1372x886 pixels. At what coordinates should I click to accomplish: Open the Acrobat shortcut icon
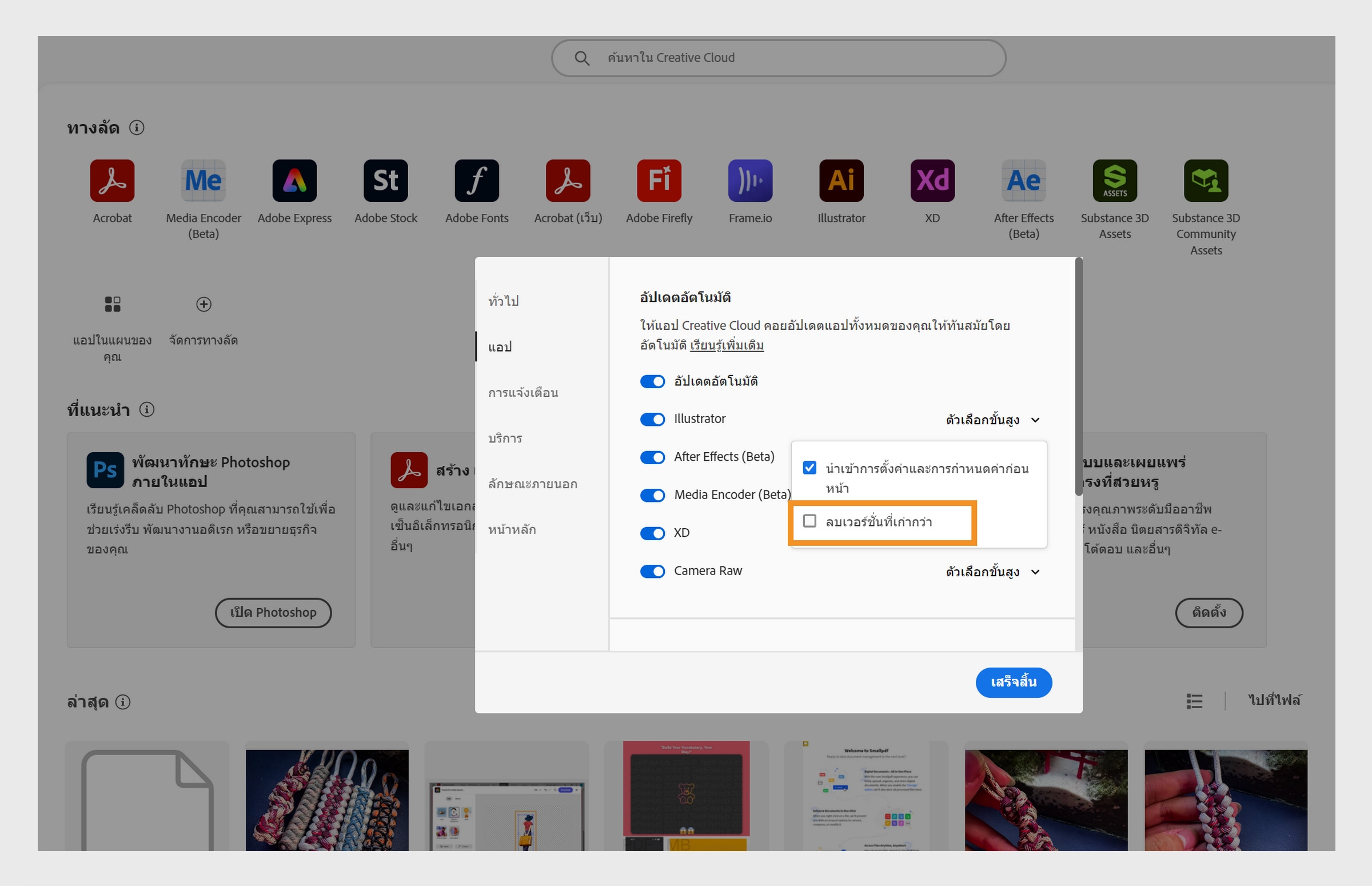[112, 181]
